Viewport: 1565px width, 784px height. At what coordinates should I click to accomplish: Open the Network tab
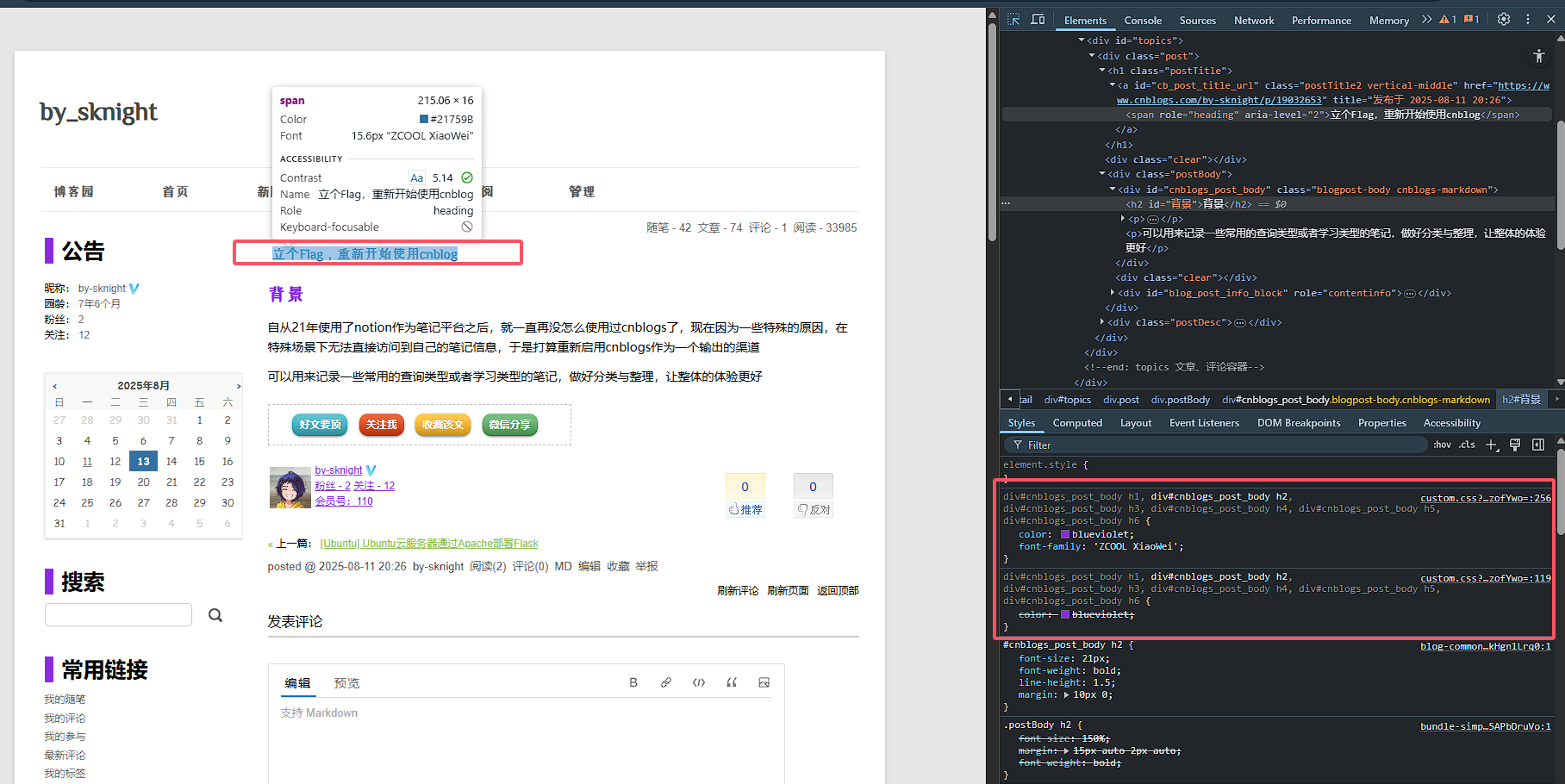coord(1254,21)
